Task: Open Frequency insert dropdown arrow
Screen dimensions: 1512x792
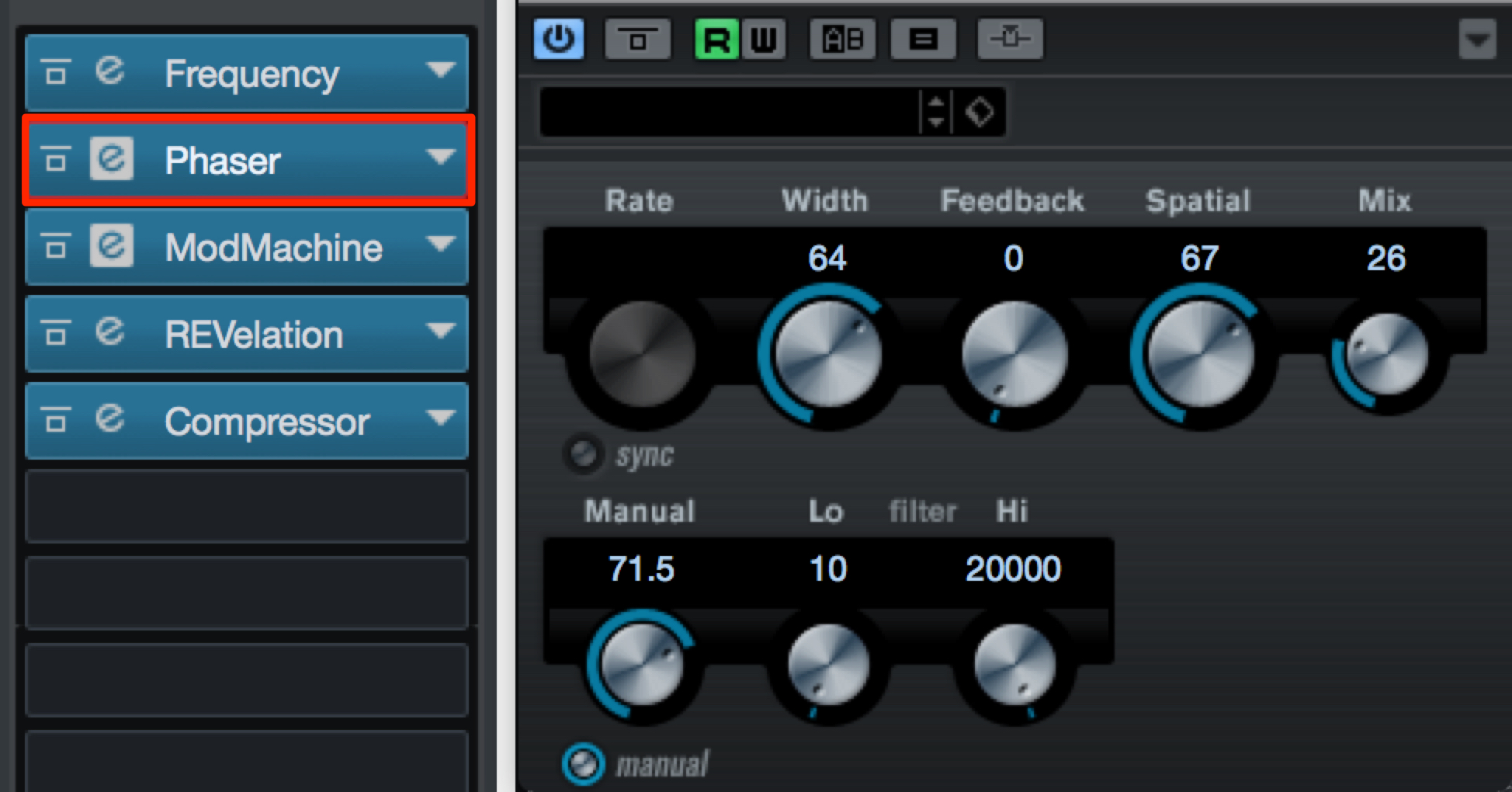Action: pyautogui.click(x=440, y=70)
